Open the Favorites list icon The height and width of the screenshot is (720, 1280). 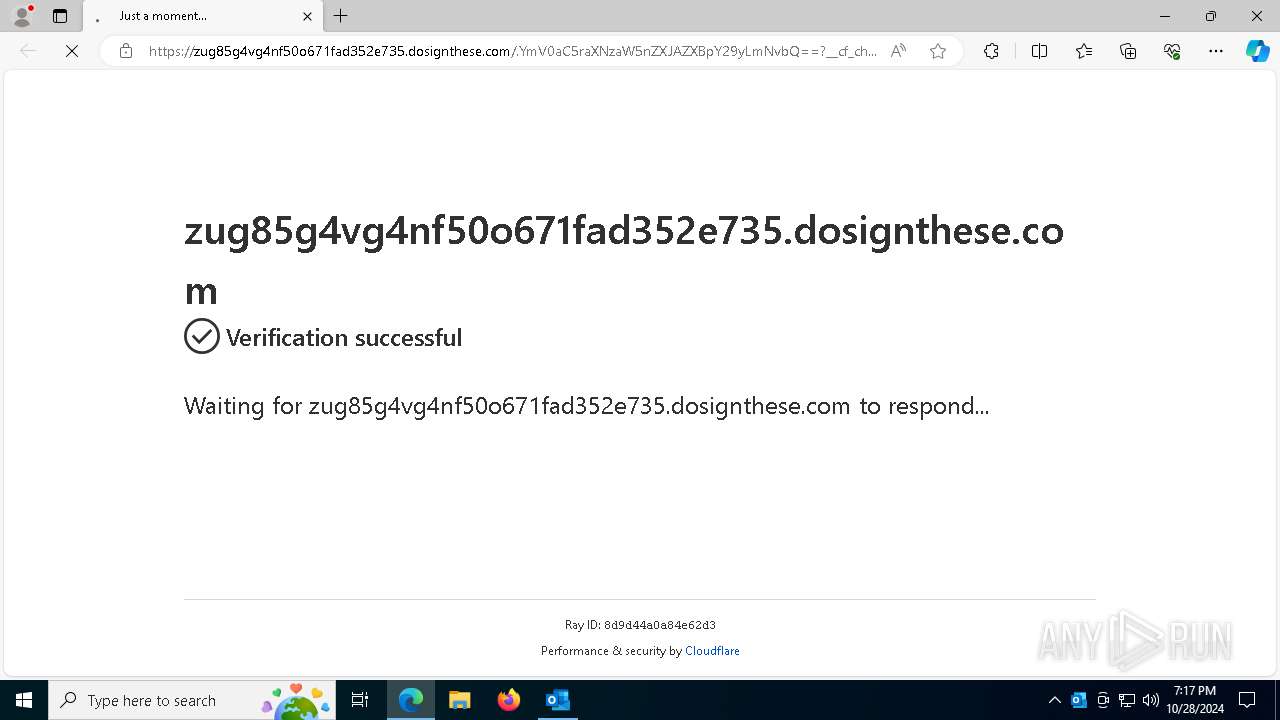click(1084, 51)
